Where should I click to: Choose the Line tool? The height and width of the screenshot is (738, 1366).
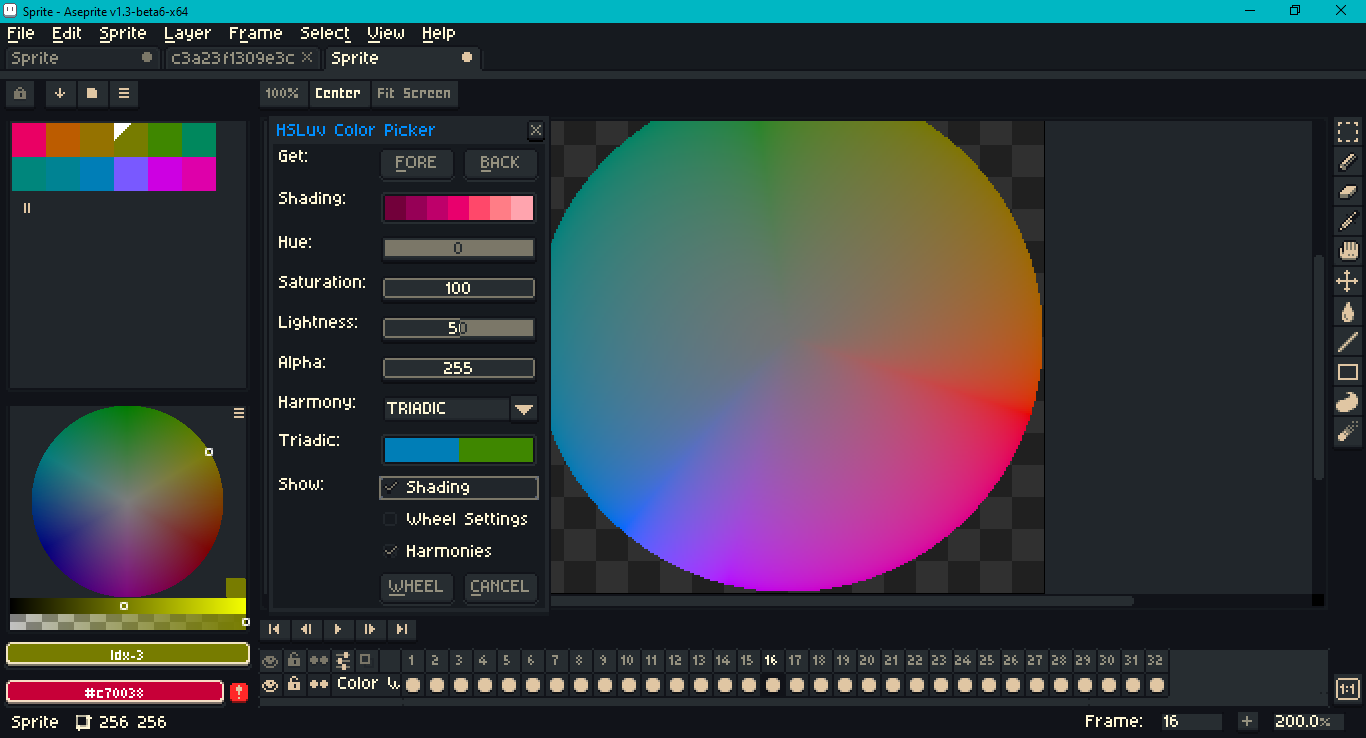coord(1348,342)
